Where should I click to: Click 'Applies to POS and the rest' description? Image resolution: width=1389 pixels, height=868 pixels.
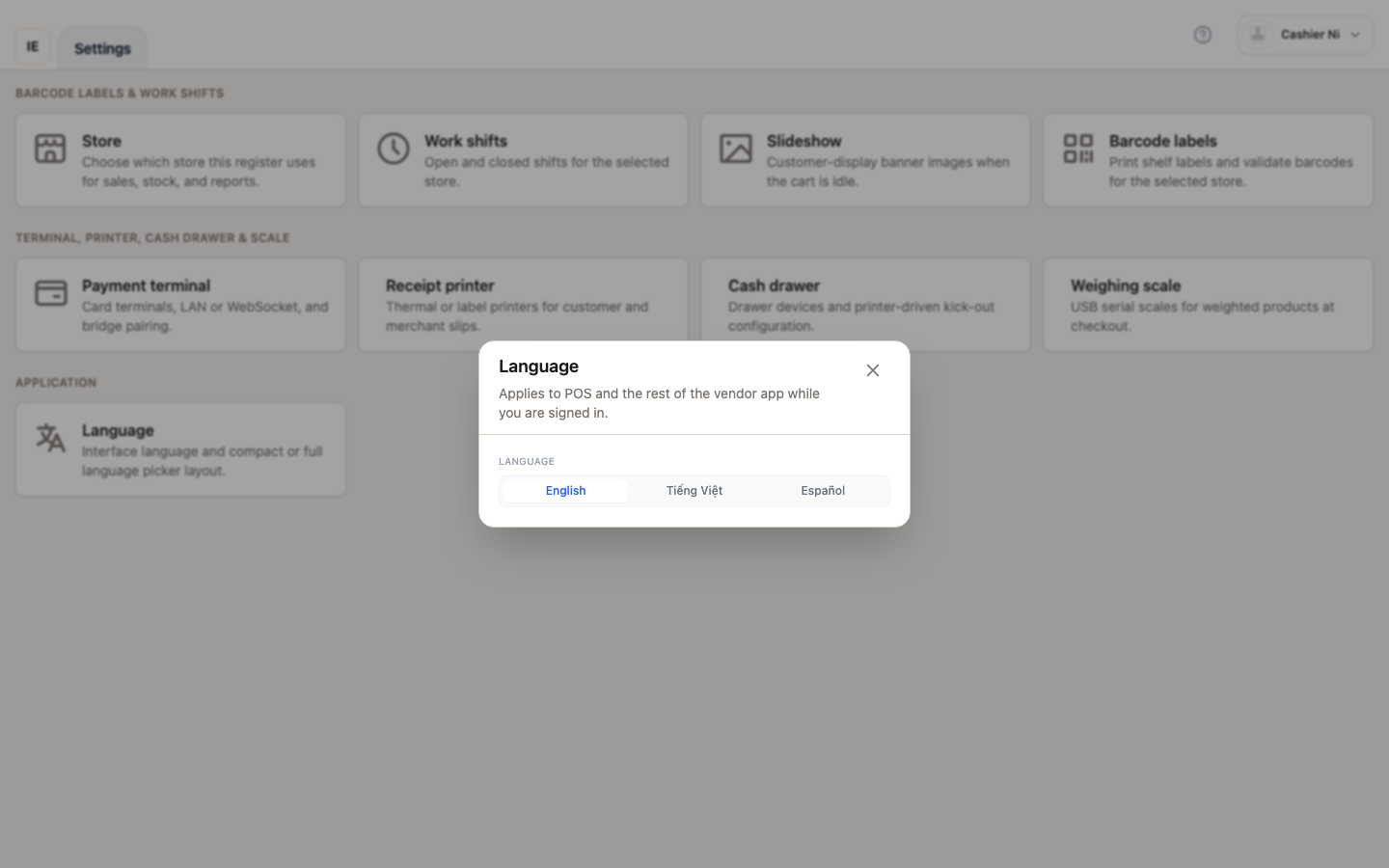(659, 403)
